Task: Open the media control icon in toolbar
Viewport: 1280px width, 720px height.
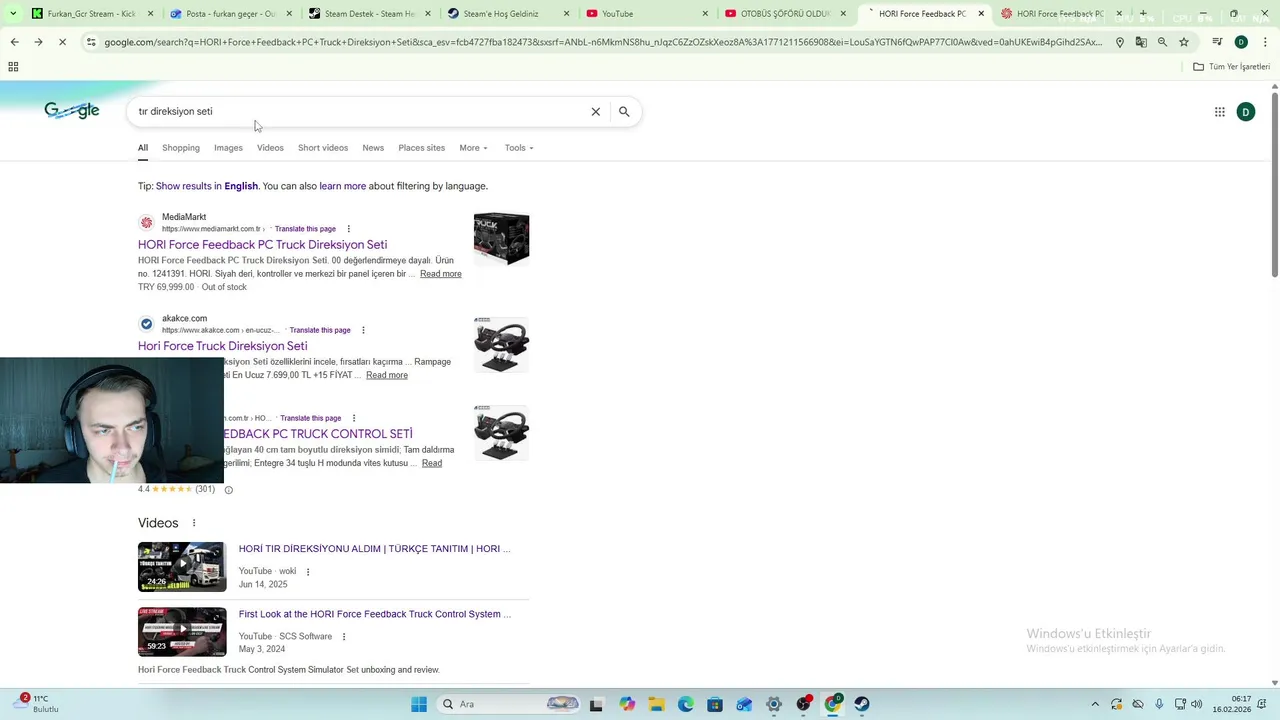Action: [x=1217, y=42]
